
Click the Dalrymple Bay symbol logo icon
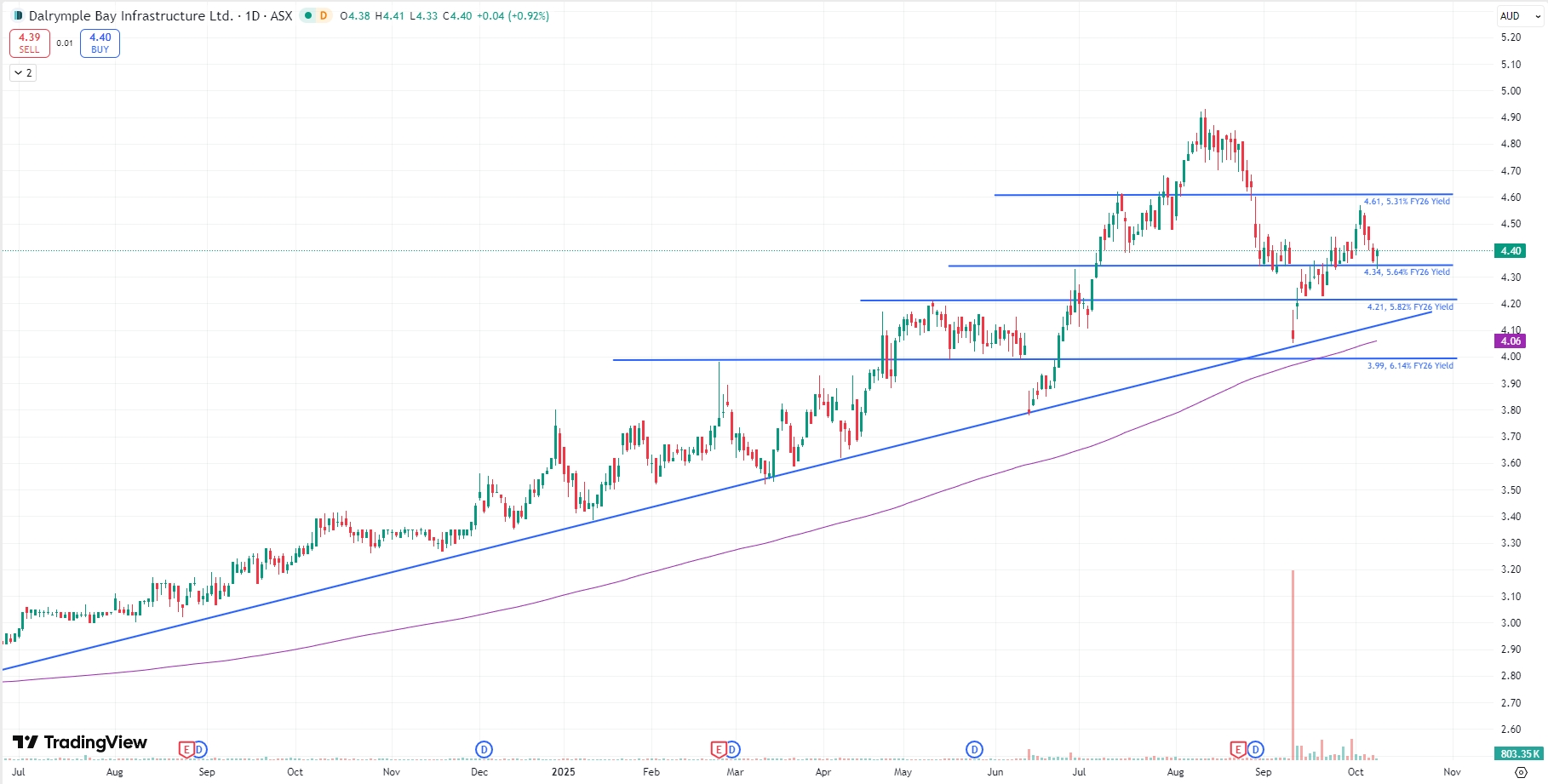(x=19, y=15)
